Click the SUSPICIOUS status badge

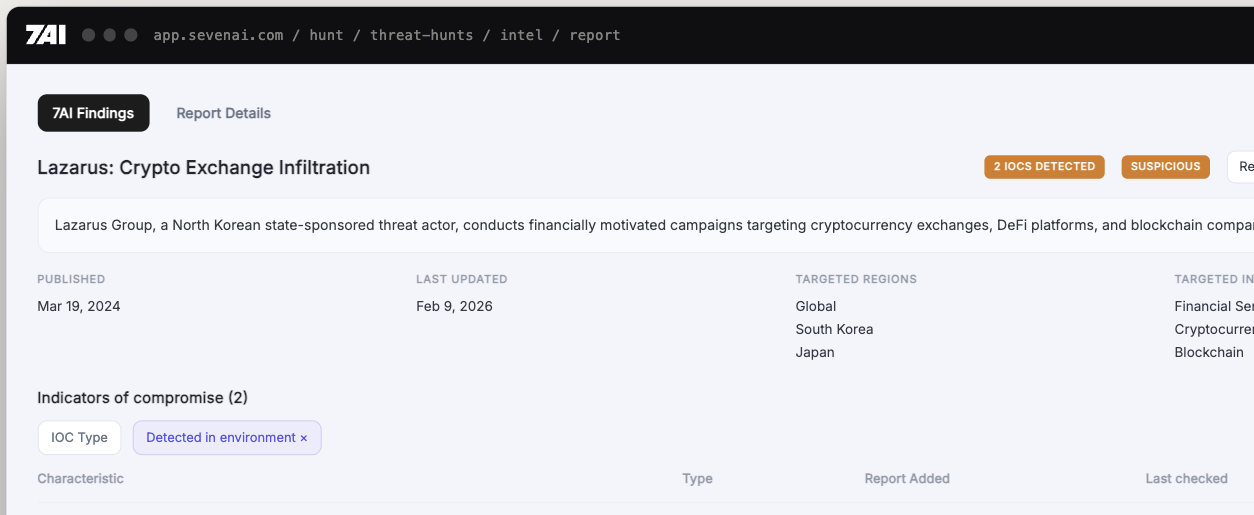click(x=1165, y=167)
